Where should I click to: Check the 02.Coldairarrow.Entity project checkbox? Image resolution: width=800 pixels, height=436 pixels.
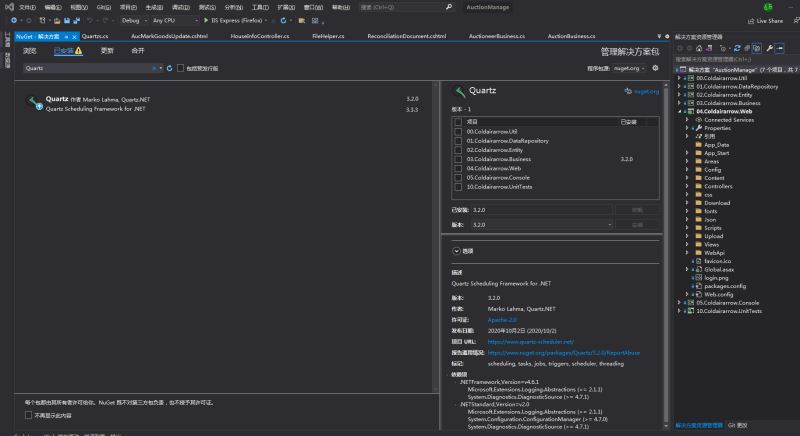click(x=458, y=150)
